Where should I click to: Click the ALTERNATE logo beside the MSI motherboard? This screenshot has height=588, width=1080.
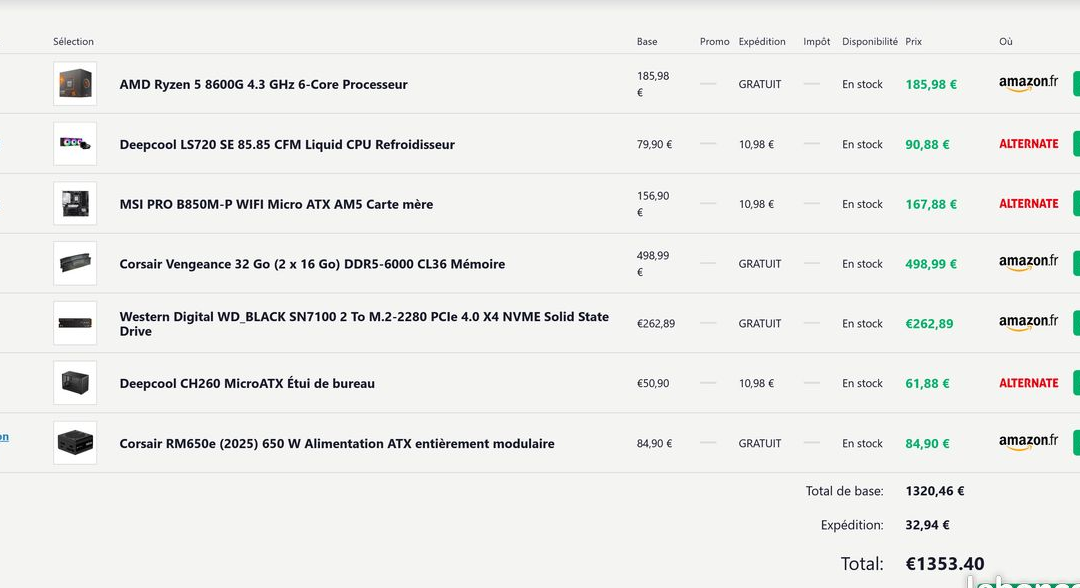point(1029,203)
